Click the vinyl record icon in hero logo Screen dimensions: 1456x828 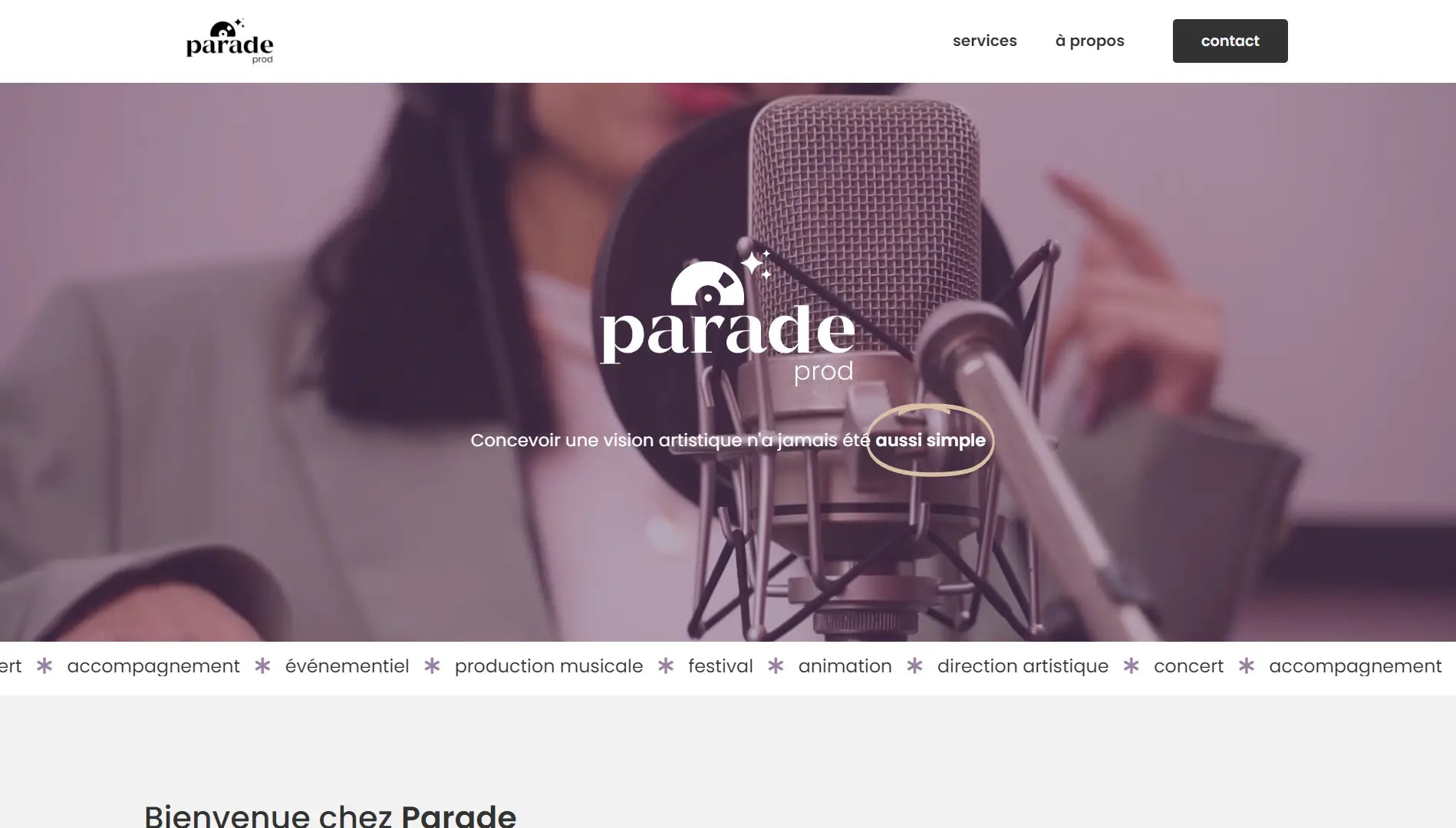[x=707, y=284]
